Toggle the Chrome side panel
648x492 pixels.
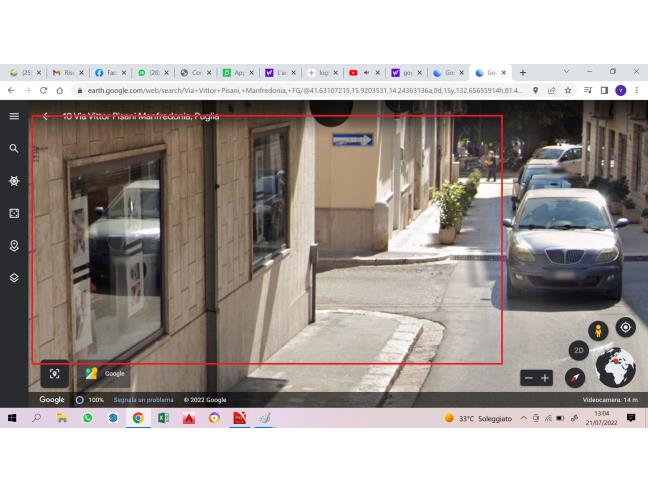coord(604,90)
